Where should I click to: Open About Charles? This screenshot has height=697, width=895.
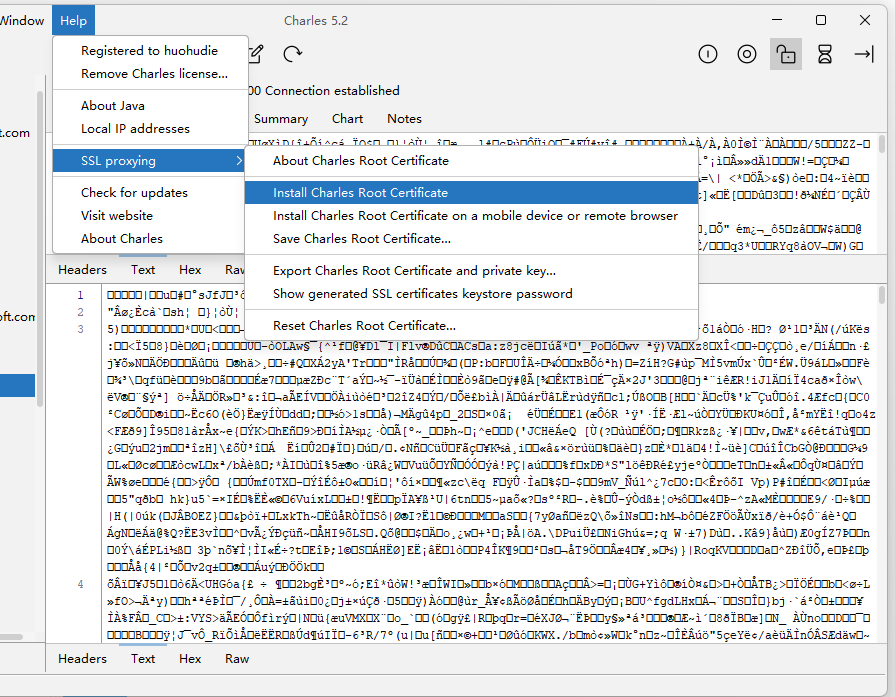122,239
